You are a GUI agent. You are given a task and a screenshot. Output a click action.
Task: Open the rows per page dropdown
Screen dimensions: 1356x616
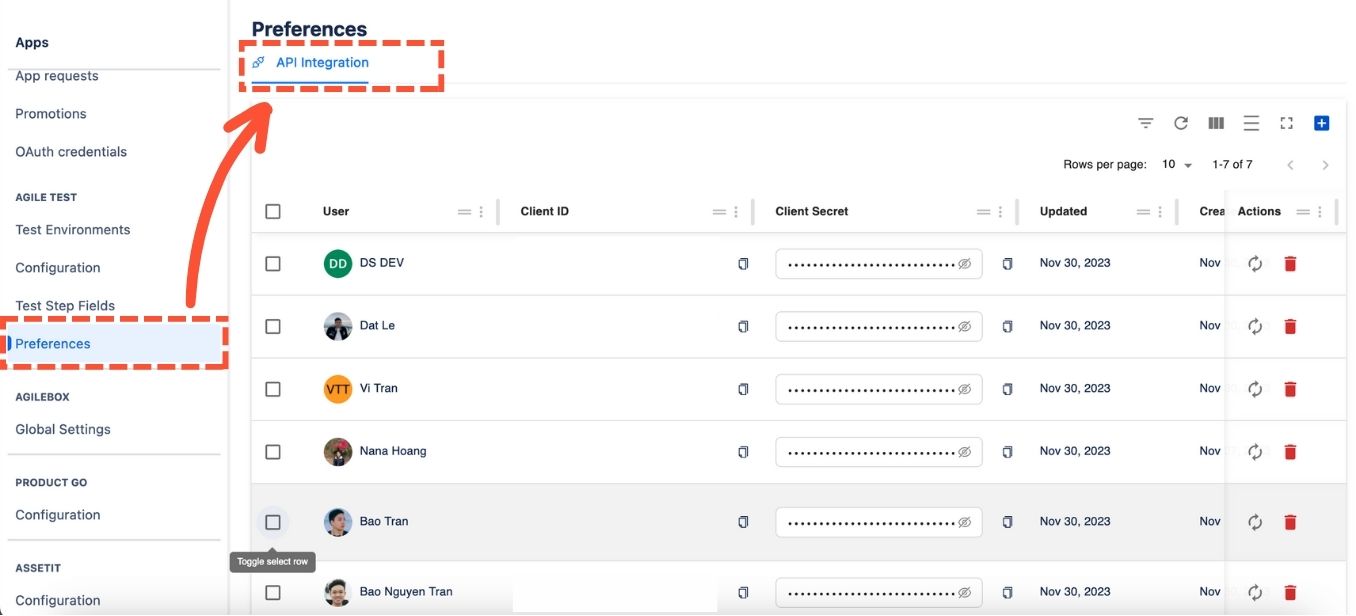click(1177, 165)
